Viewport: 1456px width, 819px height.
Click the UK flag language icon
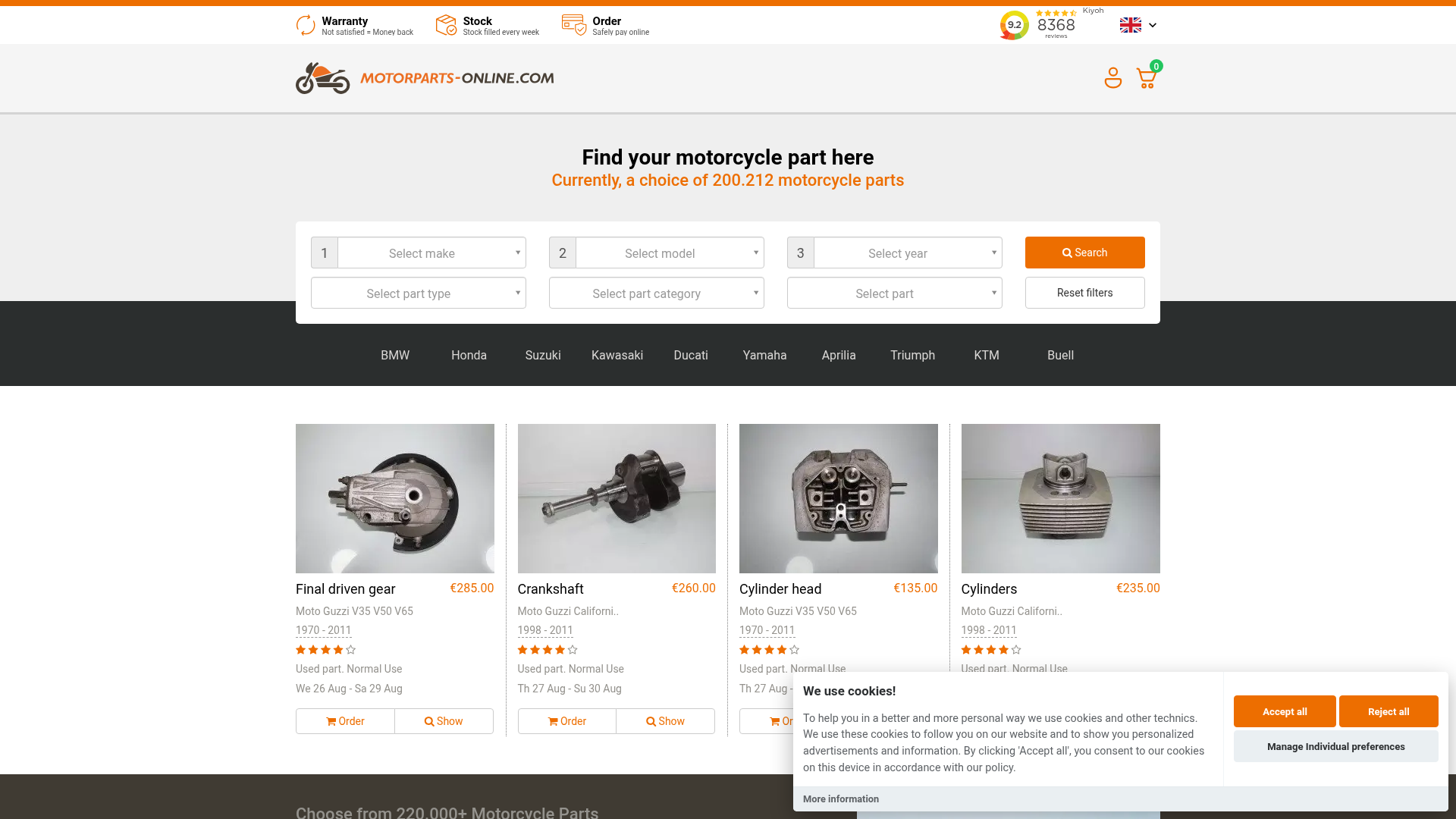click(1130, 25)
